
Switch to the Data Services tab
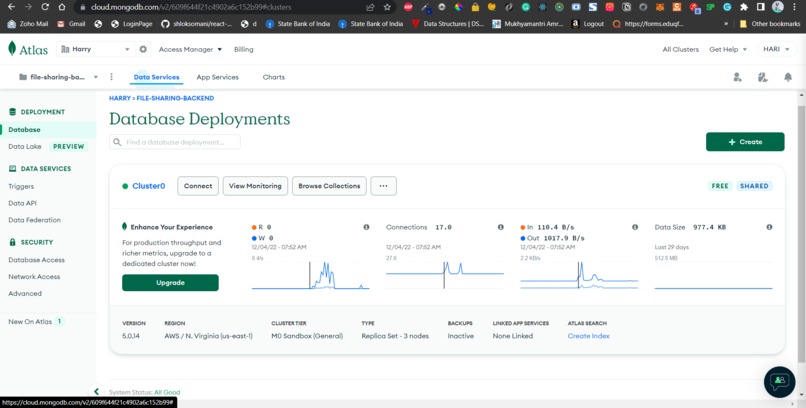tap(156, 77)
